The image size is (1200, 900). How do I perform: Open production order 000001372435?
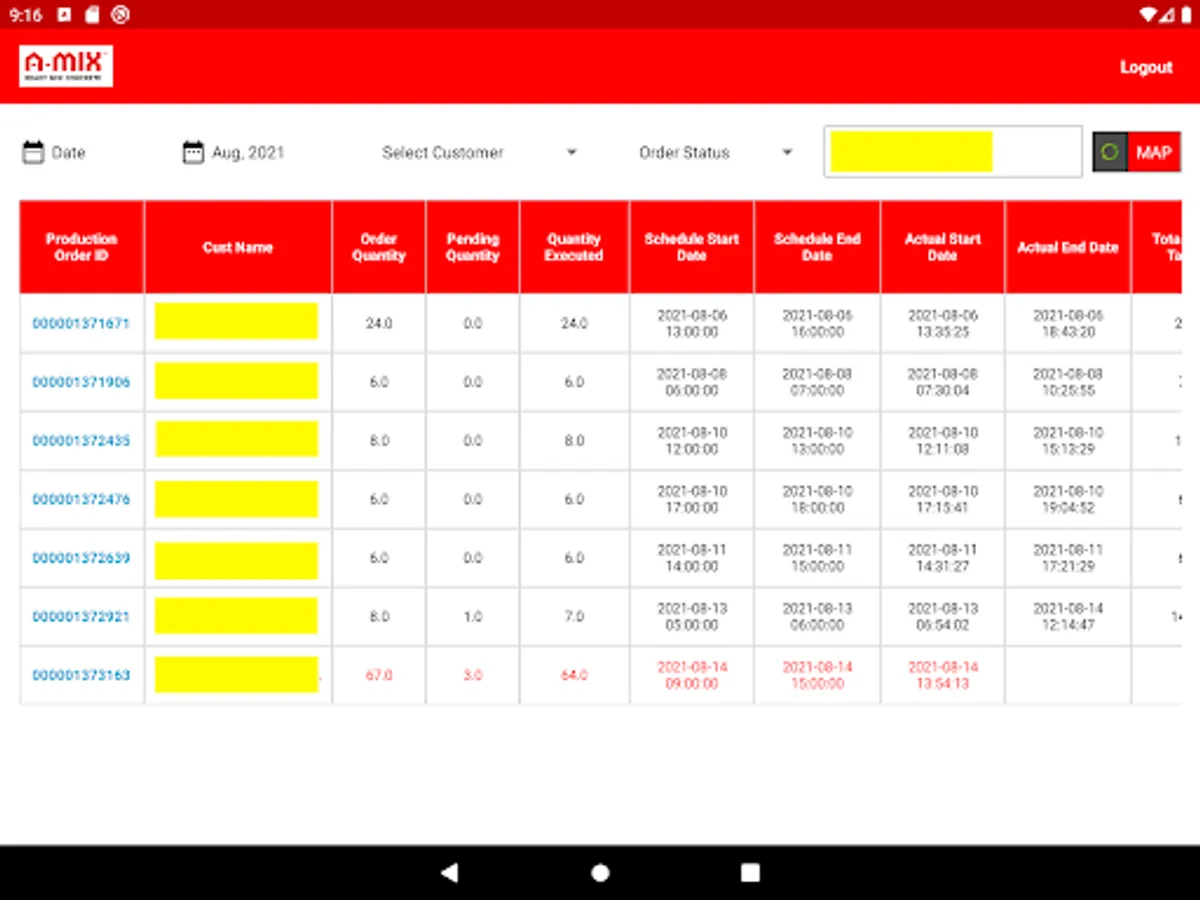tap(81, 441)
